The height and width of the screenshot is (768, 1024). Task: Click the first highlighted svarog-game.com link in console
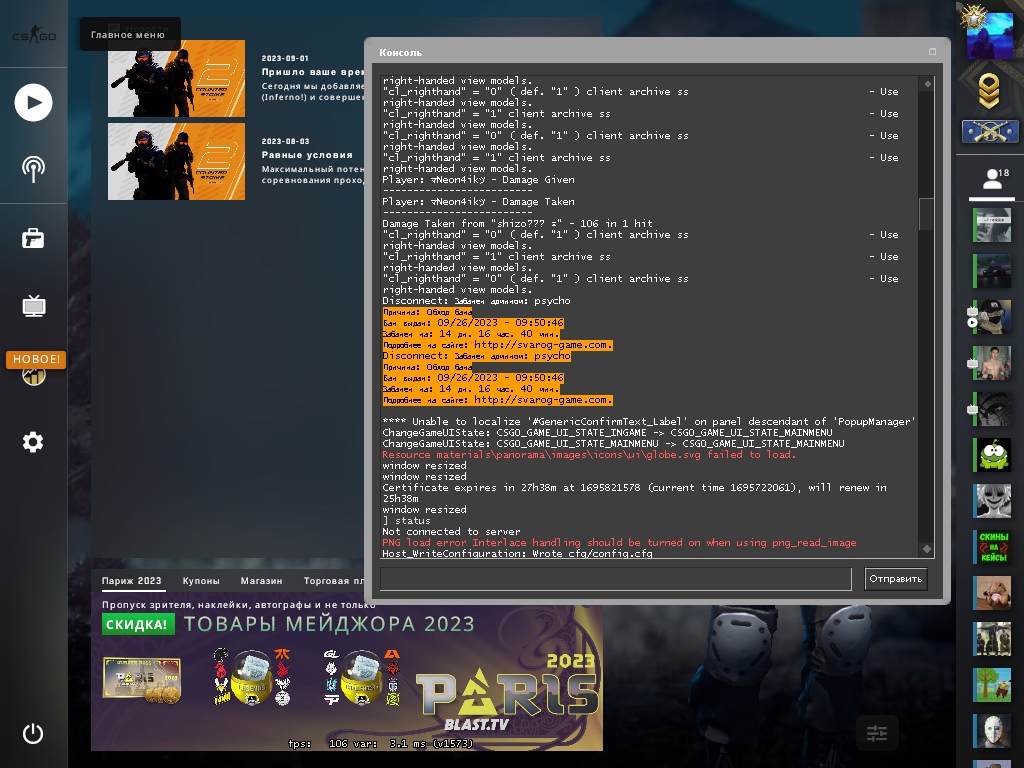pos(543,345)
